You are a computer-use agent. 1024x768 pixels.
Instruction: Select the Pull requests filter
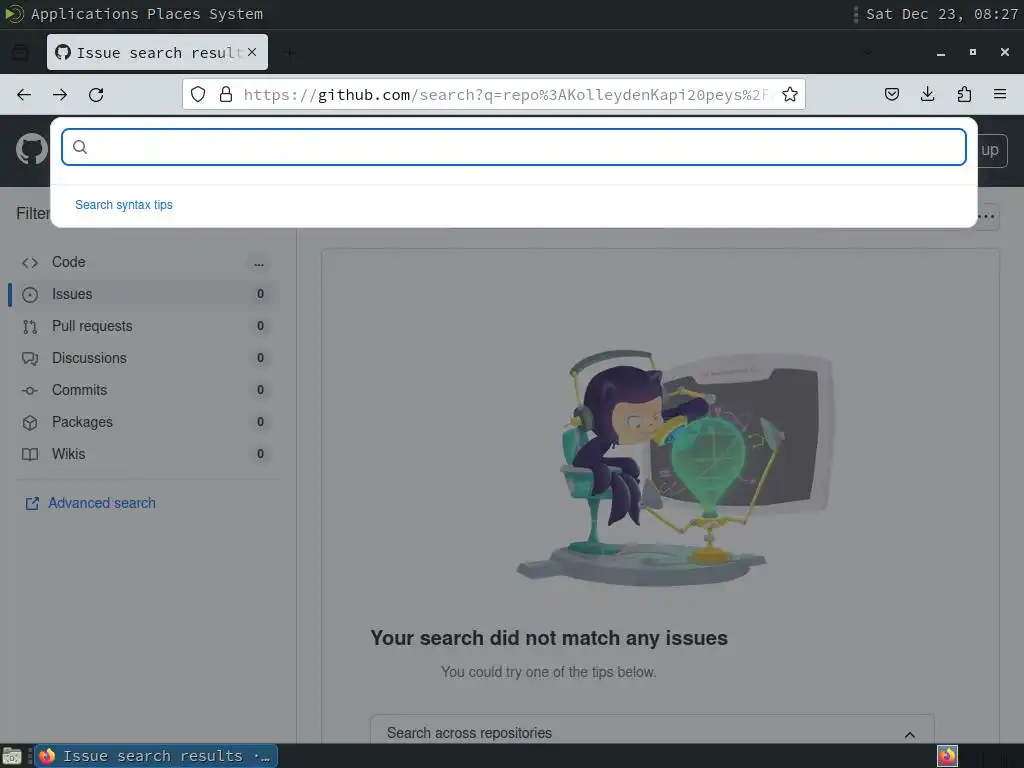pos(144,327)
